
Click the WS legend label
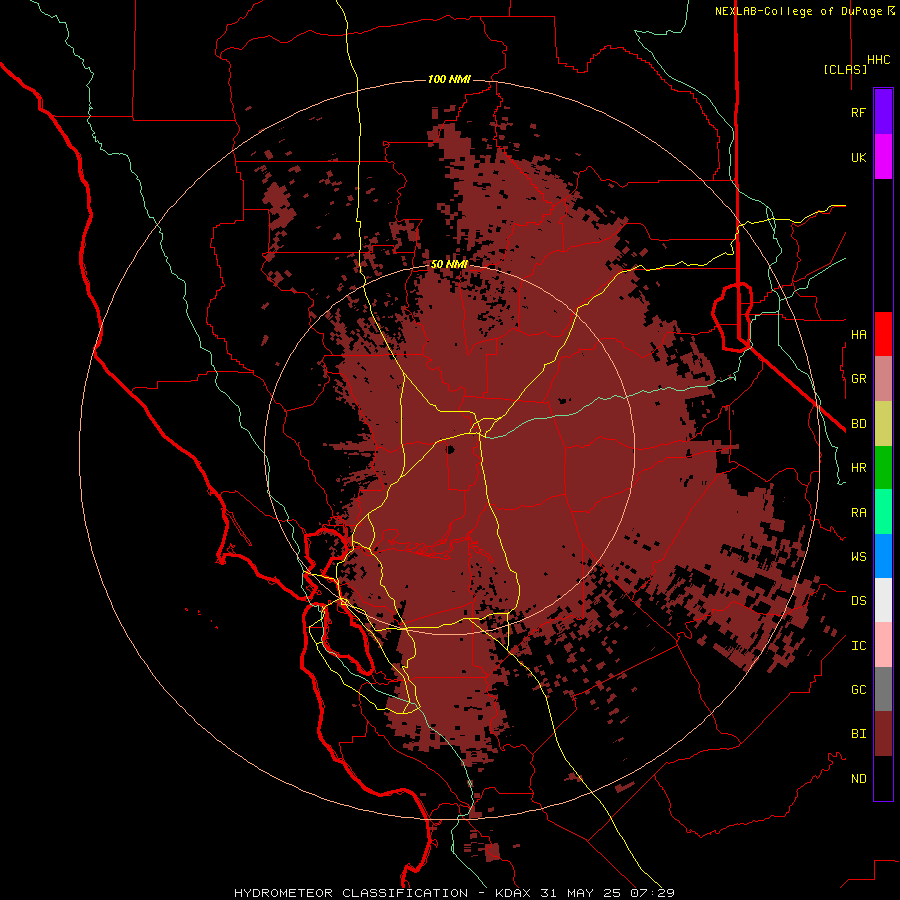[859, 557]
